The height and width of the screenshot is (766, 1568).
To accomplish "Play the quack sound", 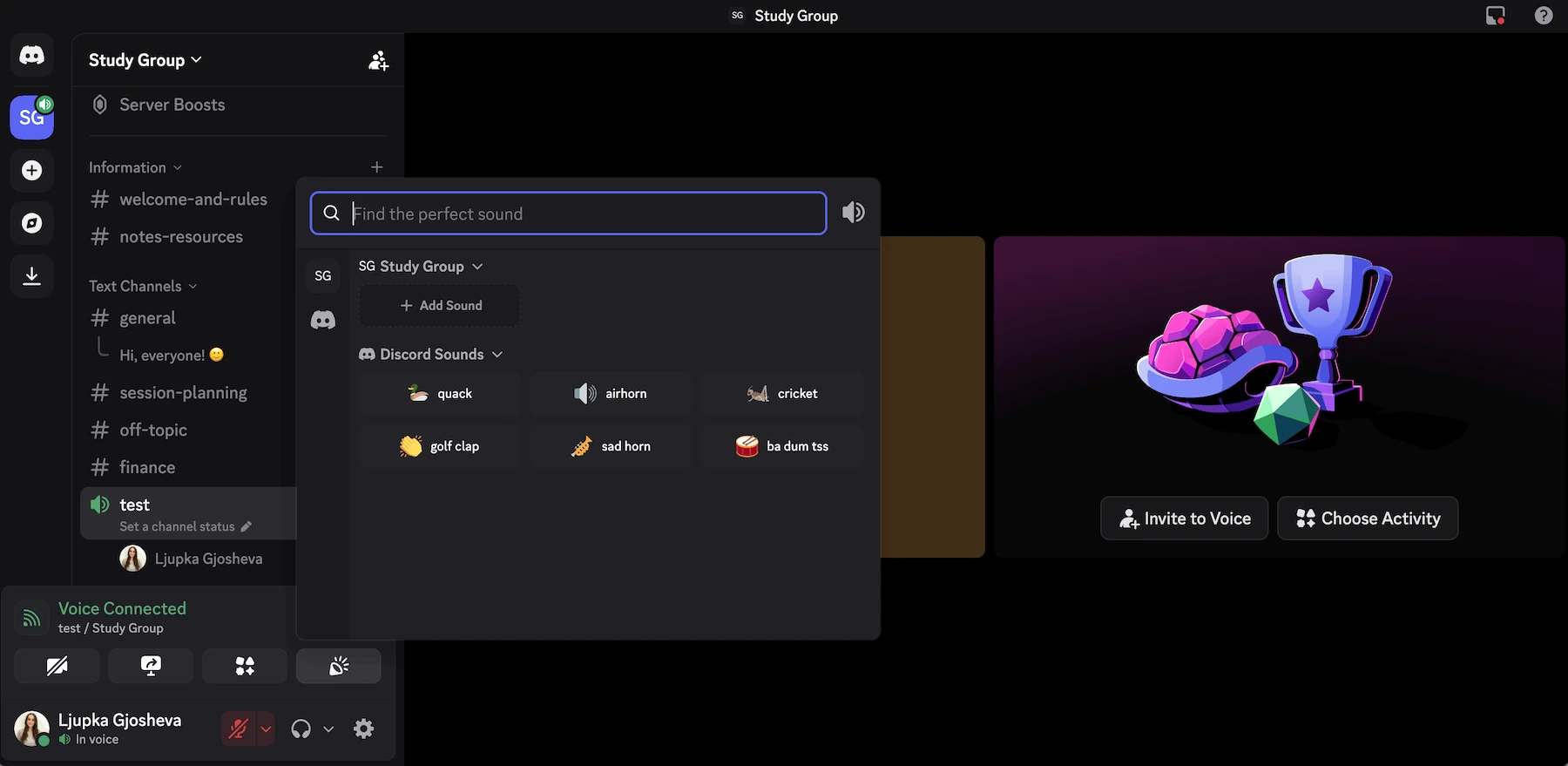I will click(440, 394).
